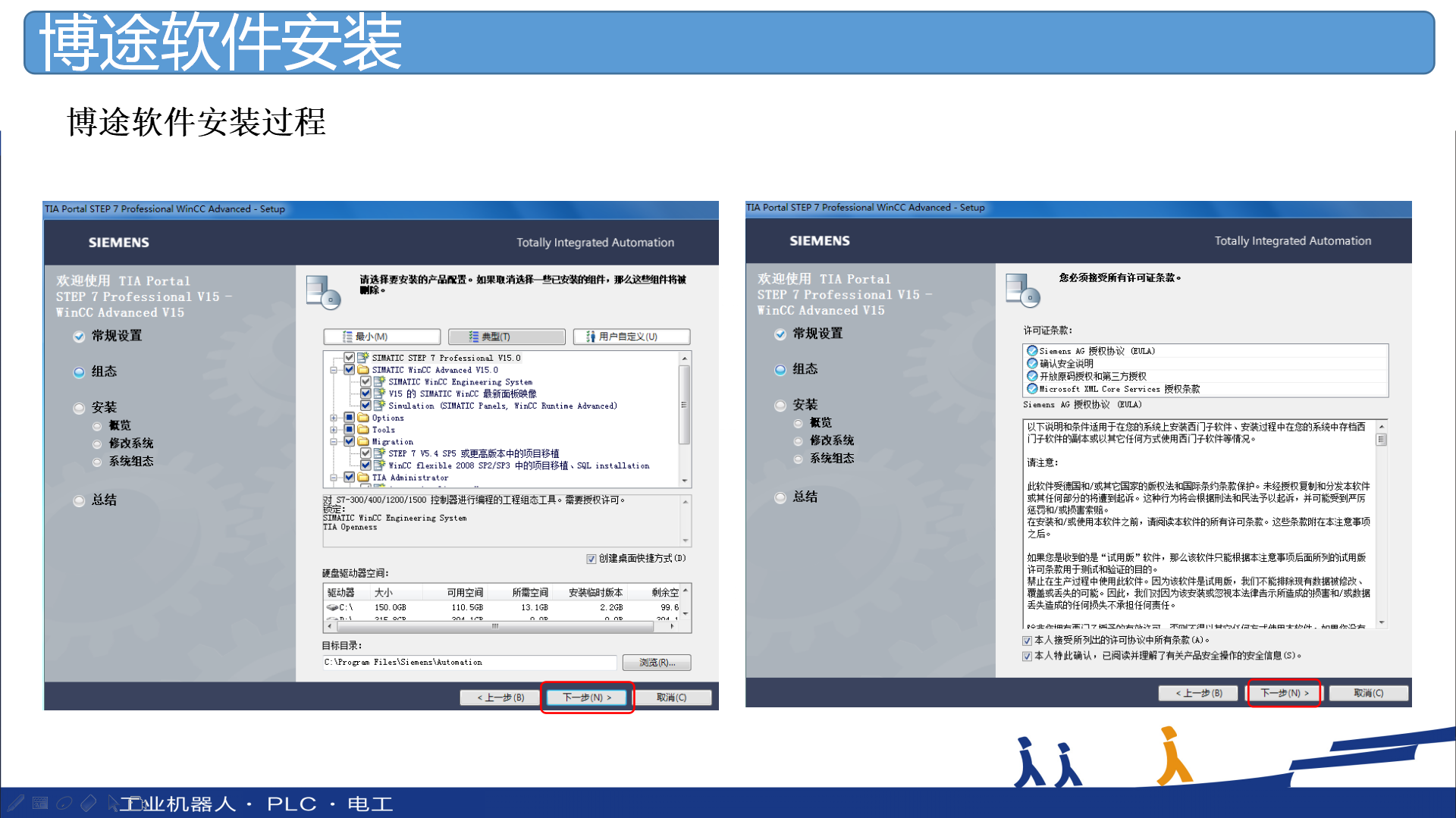Click the pen annotation tool icon
Screen dimensions: 1456x818
(x=17, y=803)
